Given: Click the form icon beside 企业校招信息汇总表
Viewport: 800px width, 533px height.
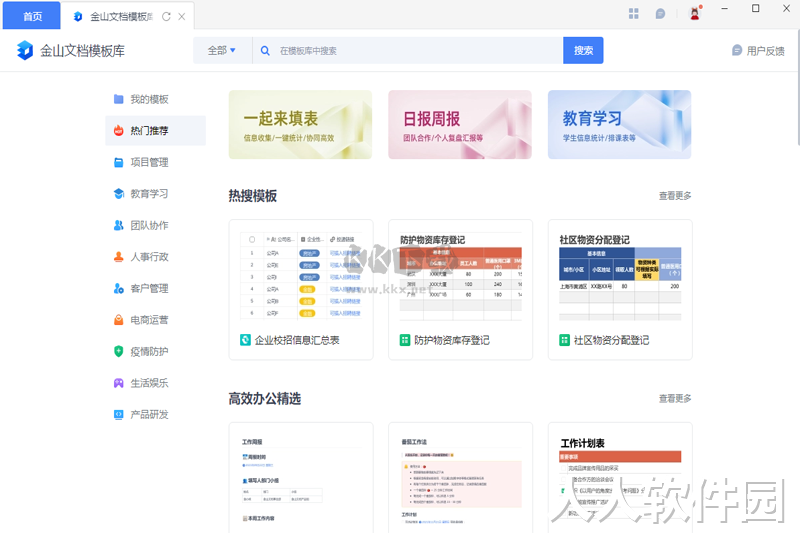Looking at the screenshot, I should point(245,340).
